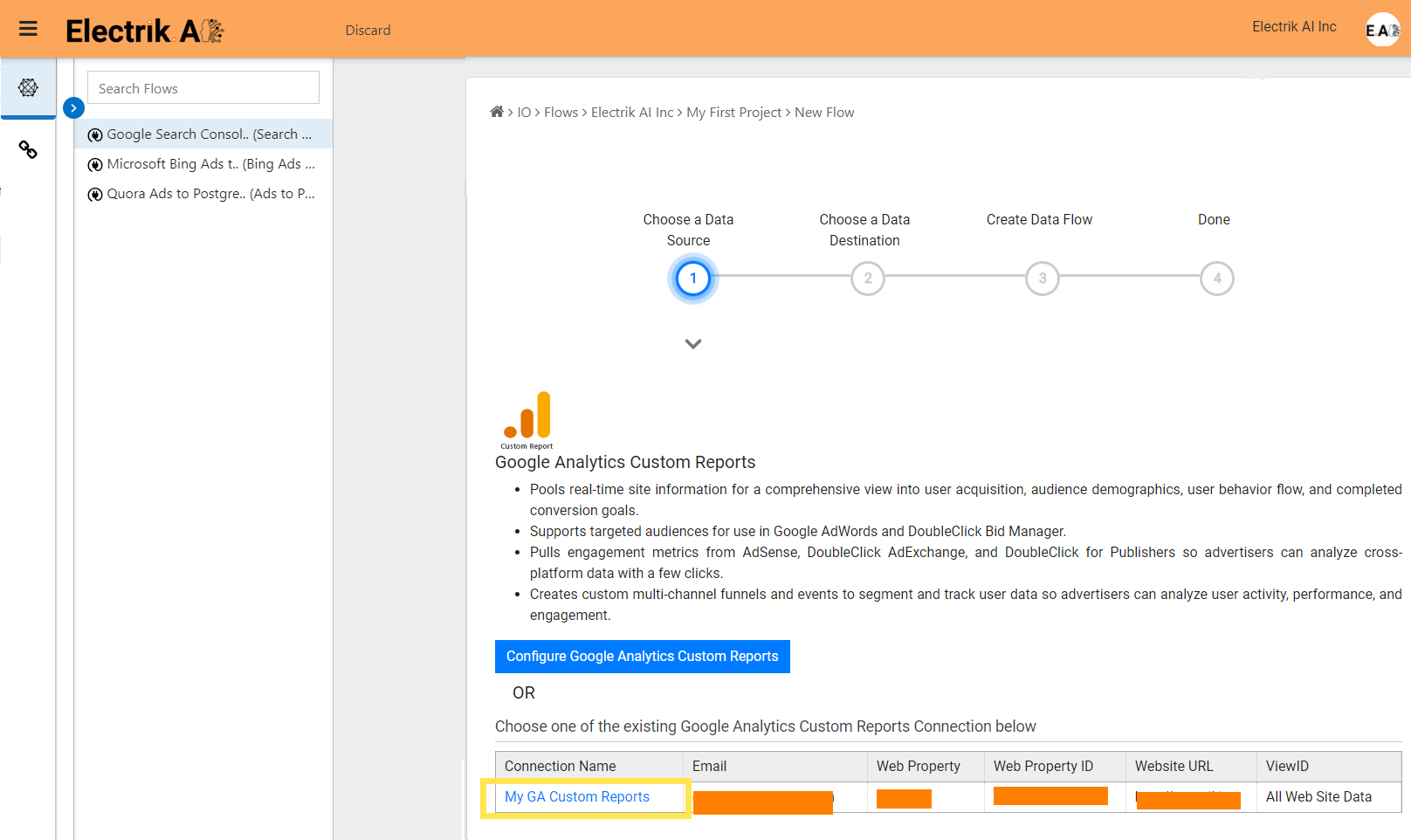
Task: Jump to step 4 Done
Action: click(1216, 279)
